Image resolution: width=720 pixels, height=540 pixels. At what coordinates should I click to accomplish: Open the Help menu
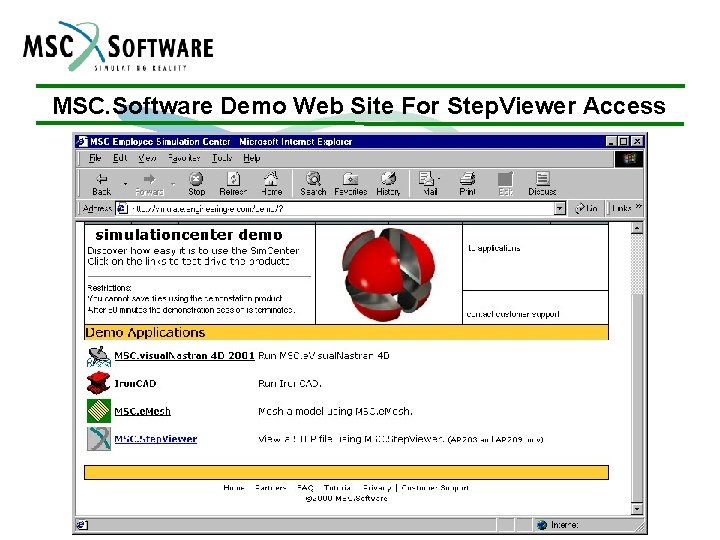pyautogui.click(x=252, y=158)
